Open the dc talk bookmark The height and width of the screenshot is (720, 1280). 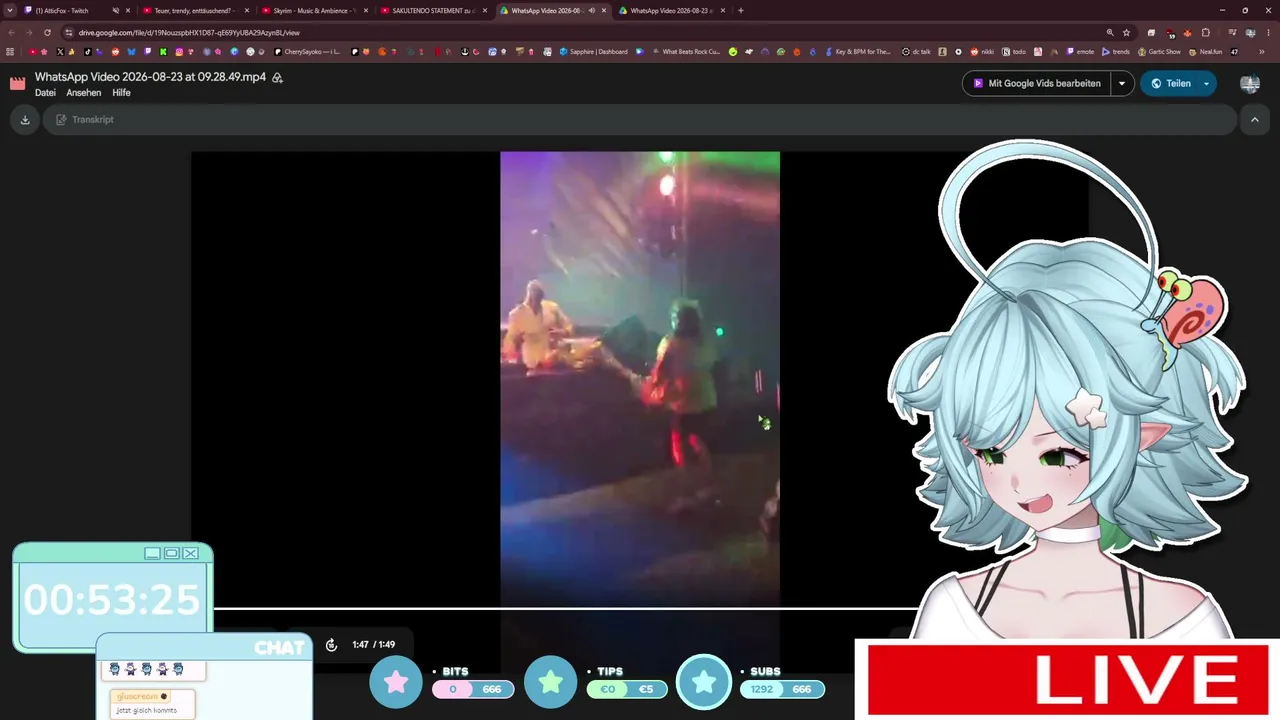coord(916,52)
